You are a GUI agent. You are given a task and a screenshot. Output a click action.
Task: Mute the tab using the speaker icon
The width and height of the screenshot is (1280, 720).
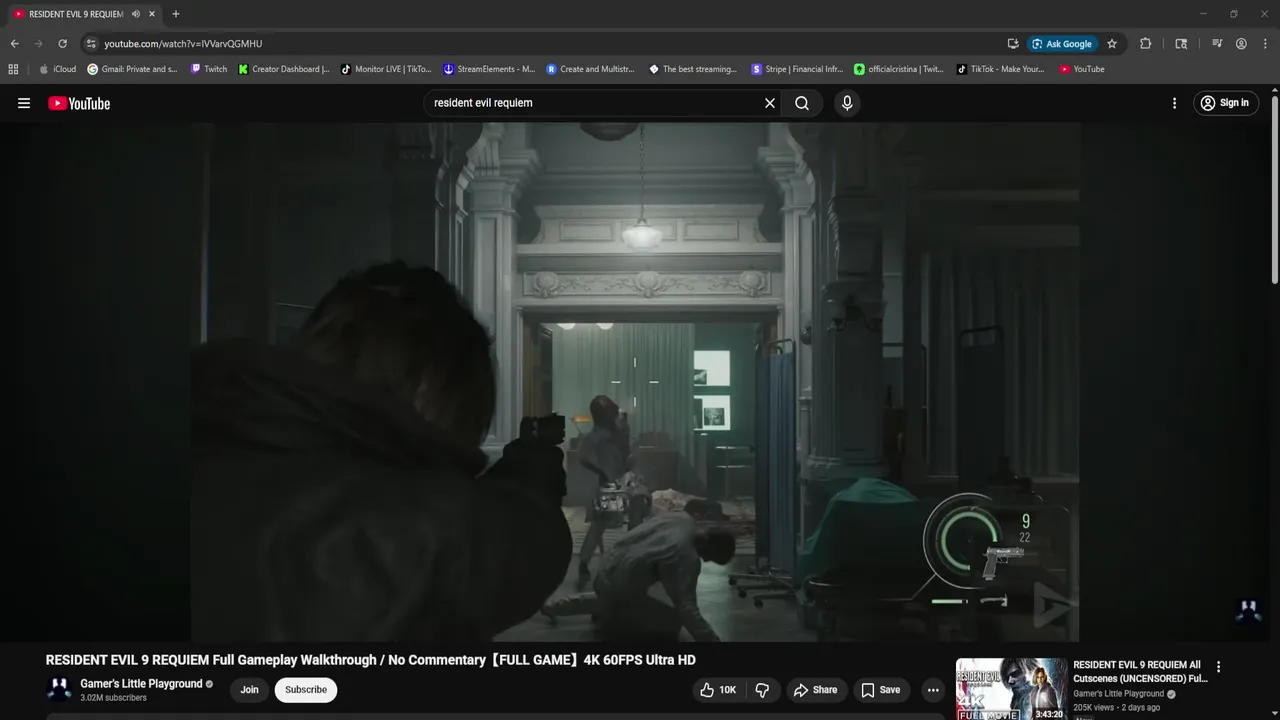(x=136, y=14)
